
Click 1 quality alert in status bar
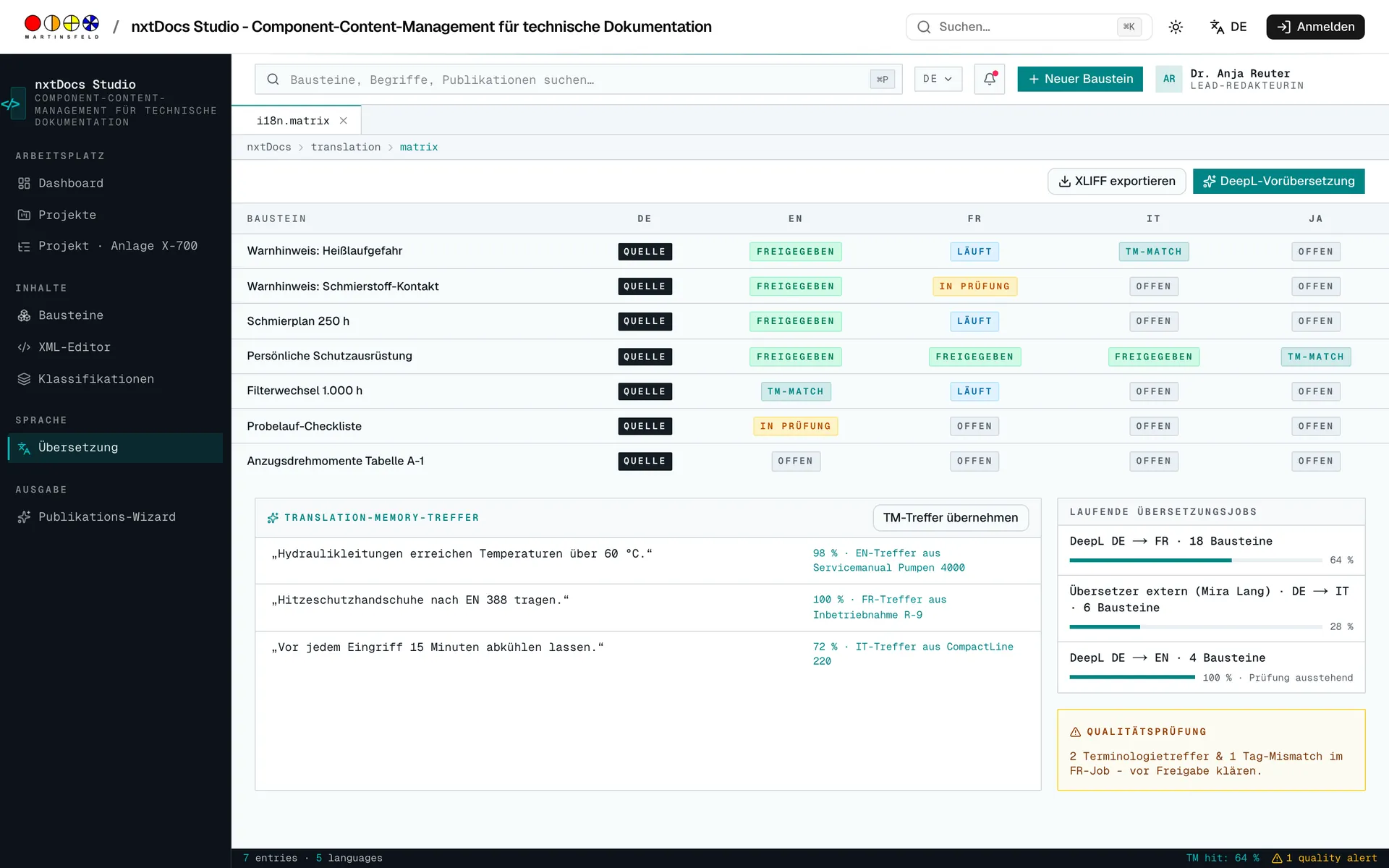pyautogui.click(x=1325, y=858)
